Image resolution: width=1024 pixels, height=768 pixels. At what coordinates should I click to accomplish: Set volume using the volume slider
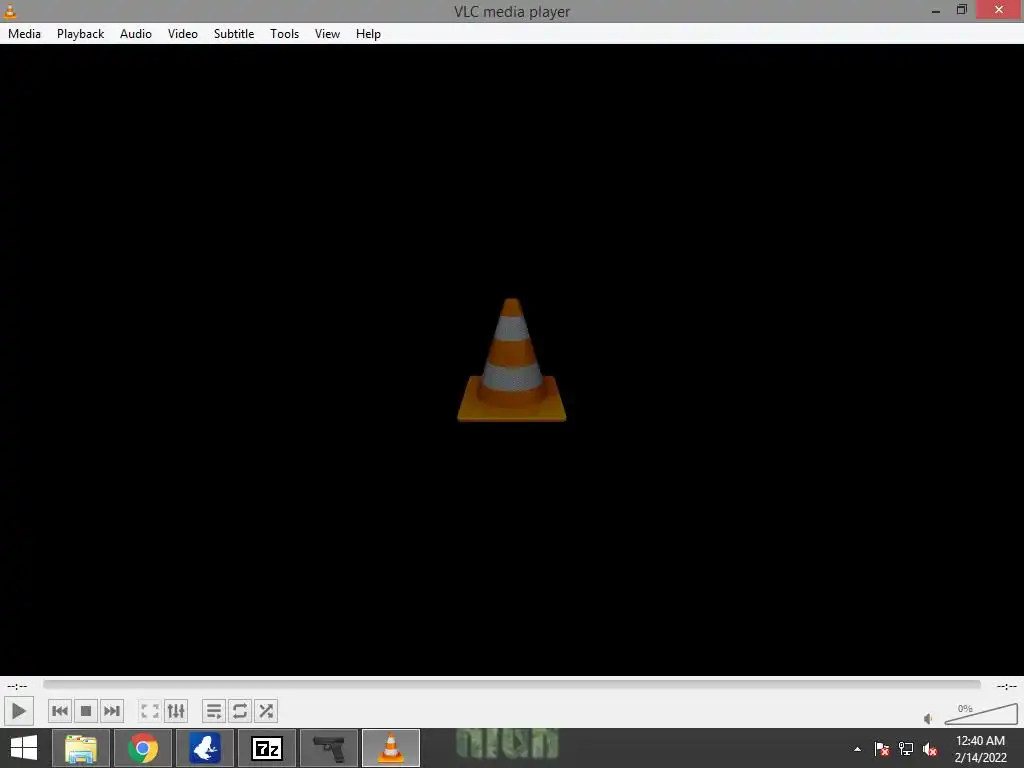click(981, 714)
